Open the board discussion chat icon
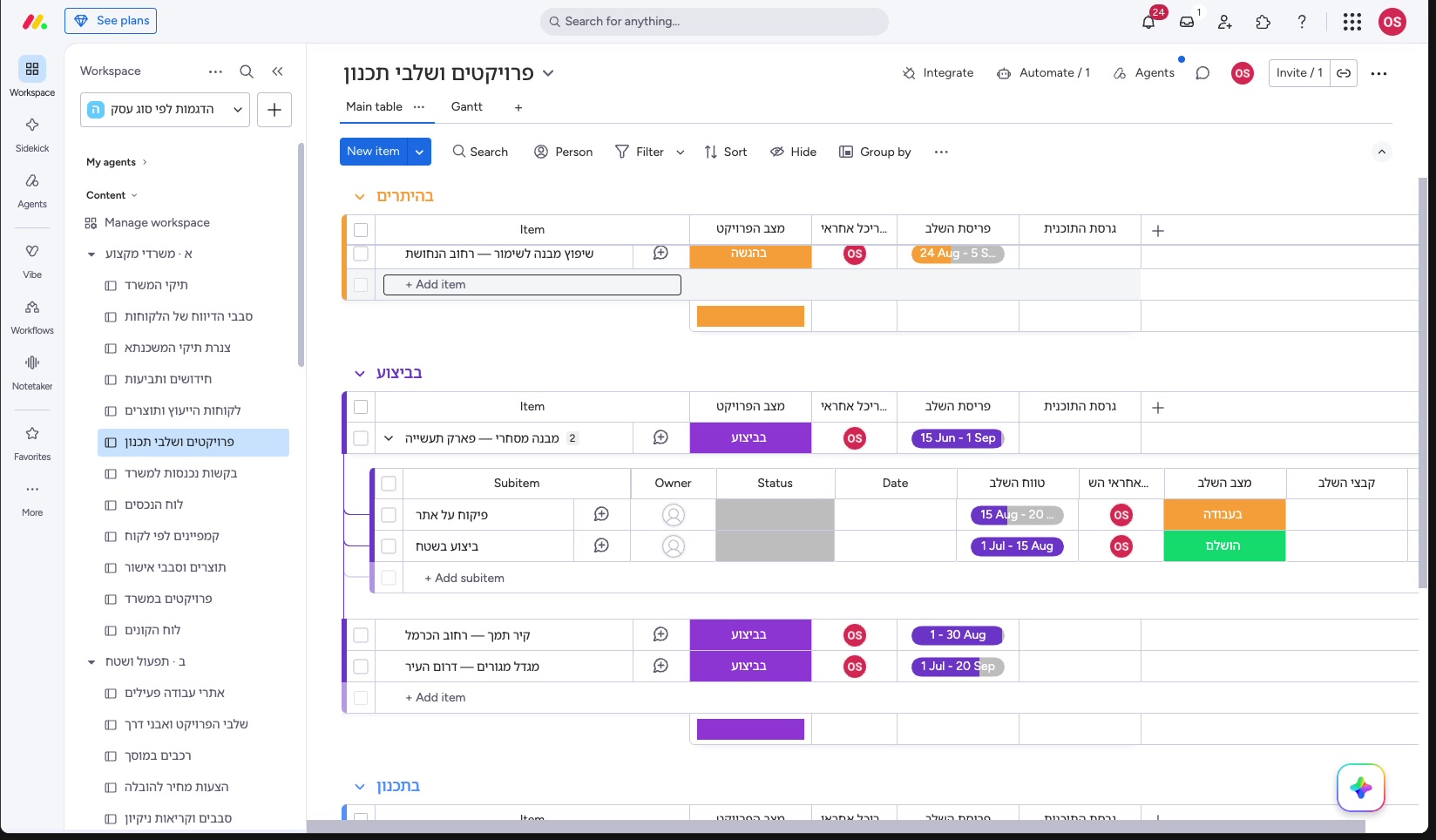Image resolution: width=1436 pixels, height=840 pixels. 1202,73
